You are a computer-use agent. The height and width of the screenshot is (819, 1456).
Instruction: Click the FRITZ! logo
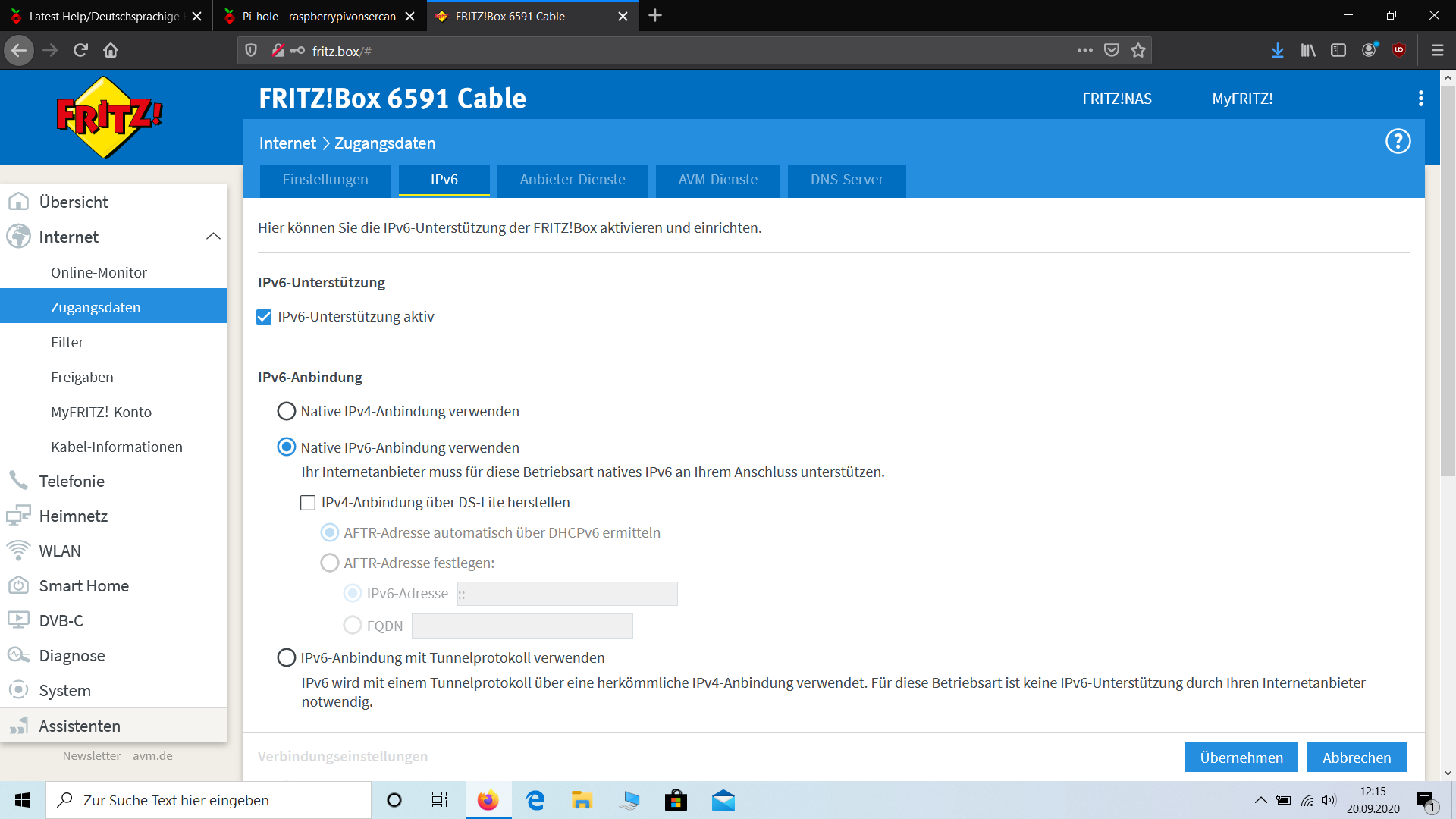pos(110,117)
